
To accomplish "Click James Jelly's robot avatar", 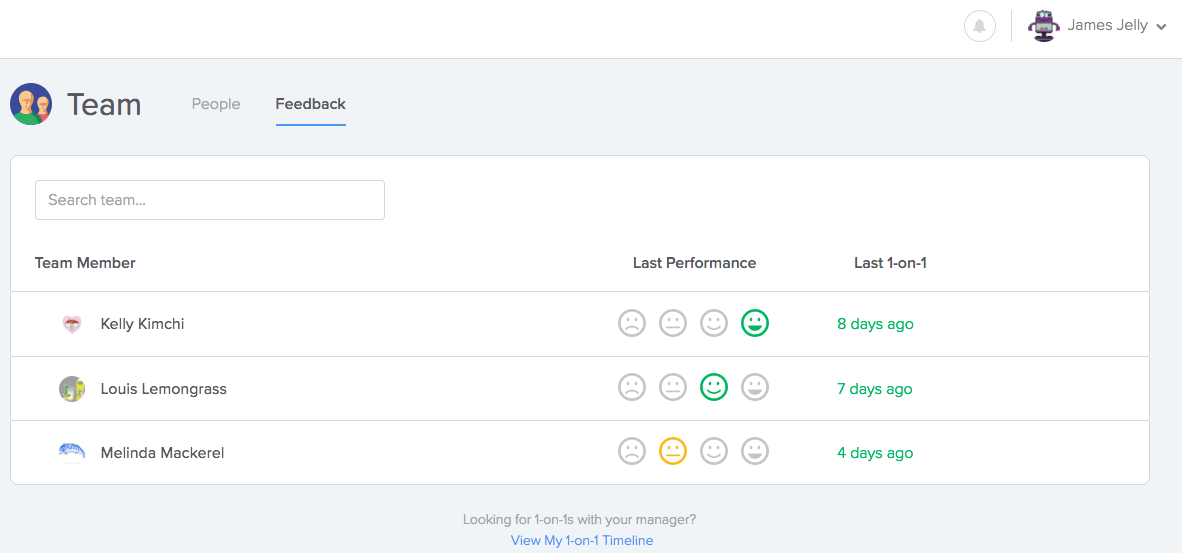I will [1043, 26].
